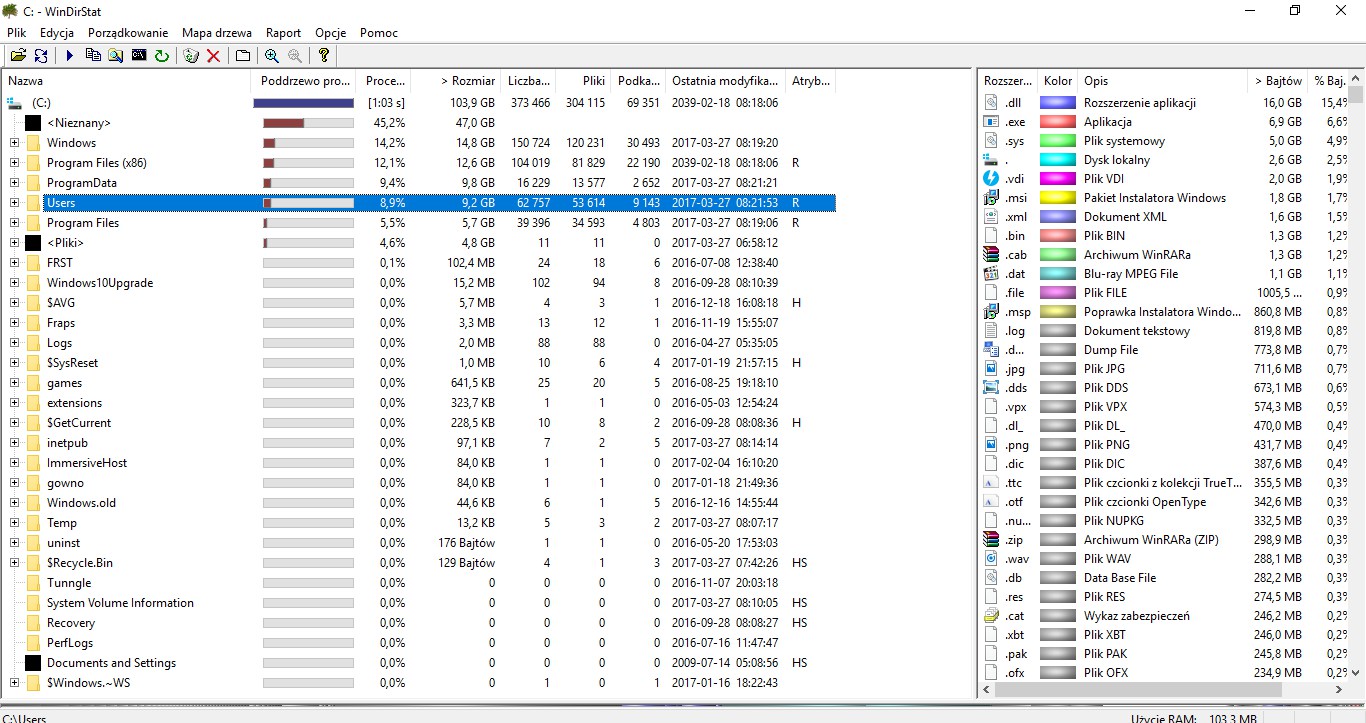Expand the Windows10Upgrade folder node
This screenshot has width=1366, height=723.
coord(14,283)
